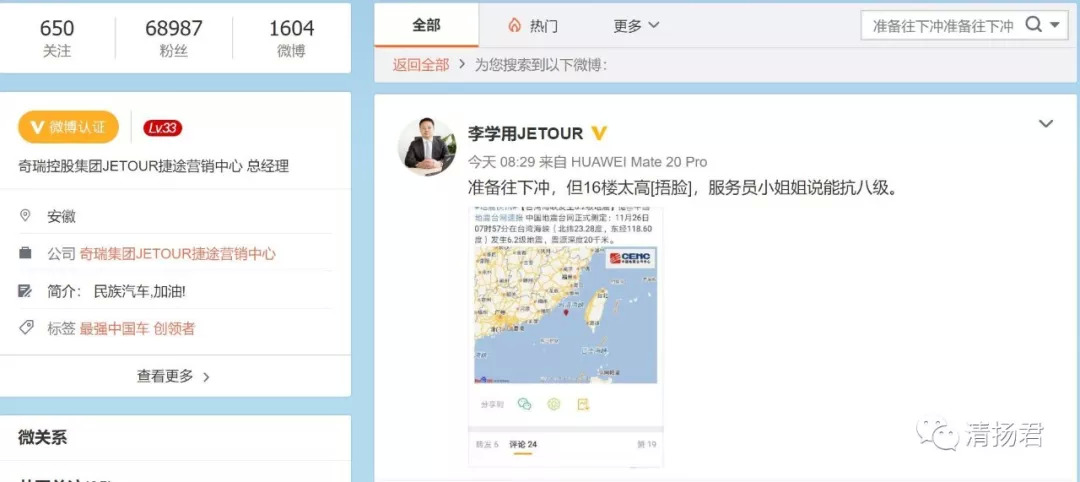Screen dimensions: 1080x482
Task: Click the Lv.33 level badge
Action: coord(162,128)
